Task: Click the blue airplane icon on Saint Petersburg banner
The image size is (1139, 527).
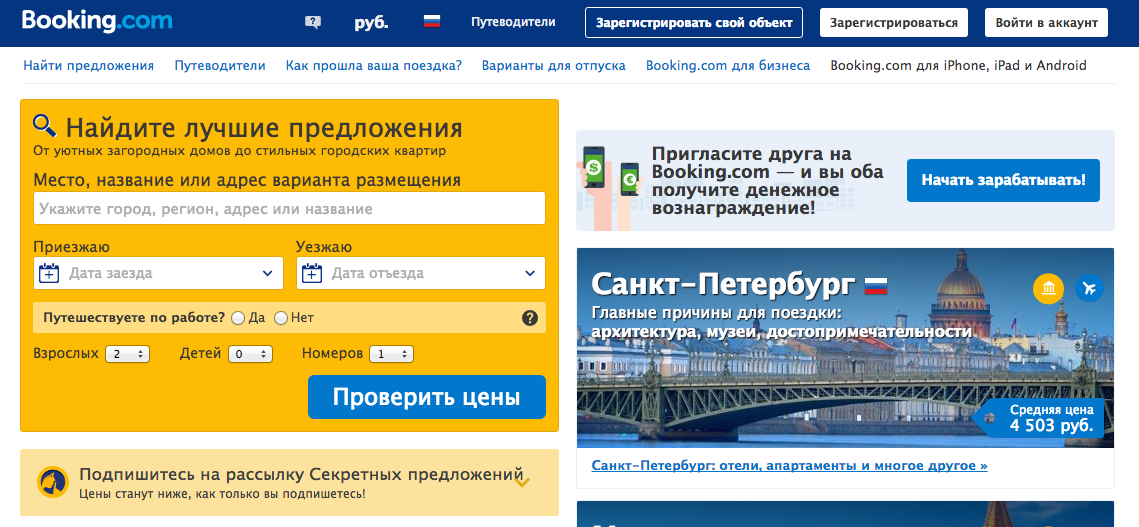Action: pos(1089,289)
